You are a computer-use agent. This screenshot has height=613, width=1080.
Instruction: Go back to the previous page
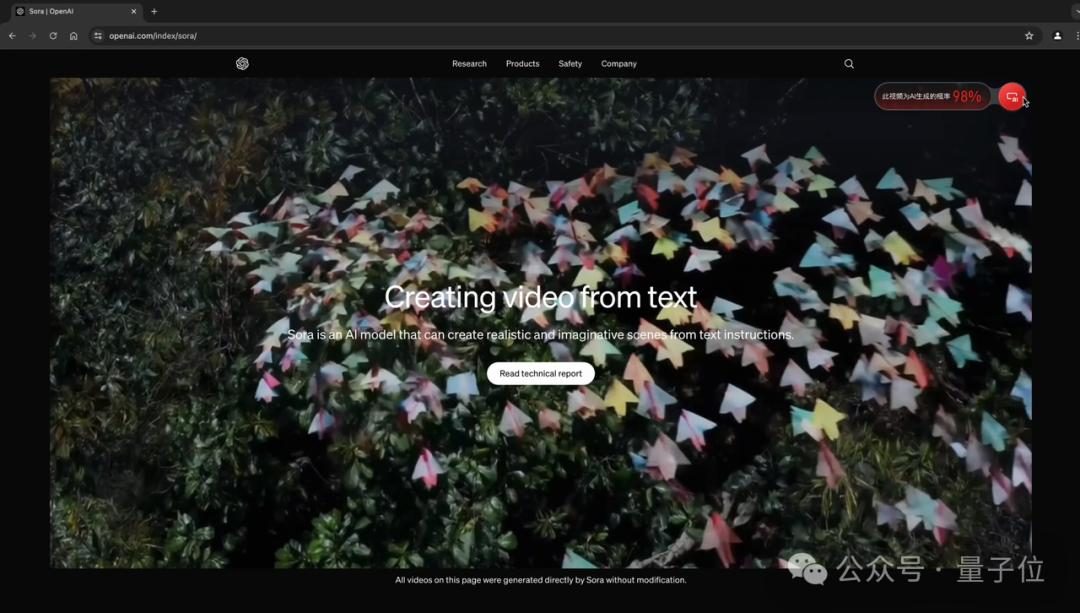[12, 36]
